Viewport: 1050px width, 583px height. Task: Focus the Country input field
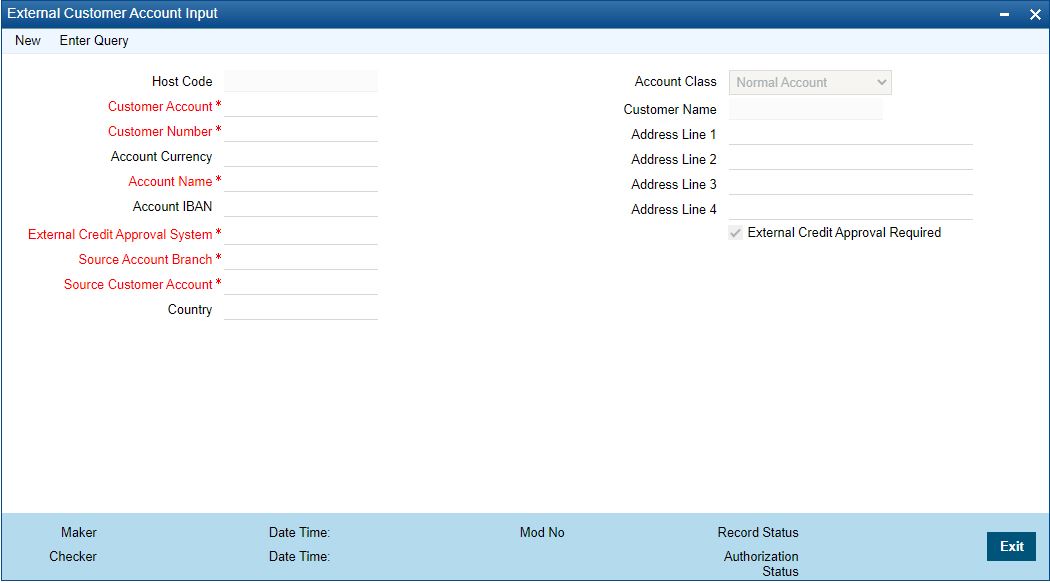[x=301, y=309]
